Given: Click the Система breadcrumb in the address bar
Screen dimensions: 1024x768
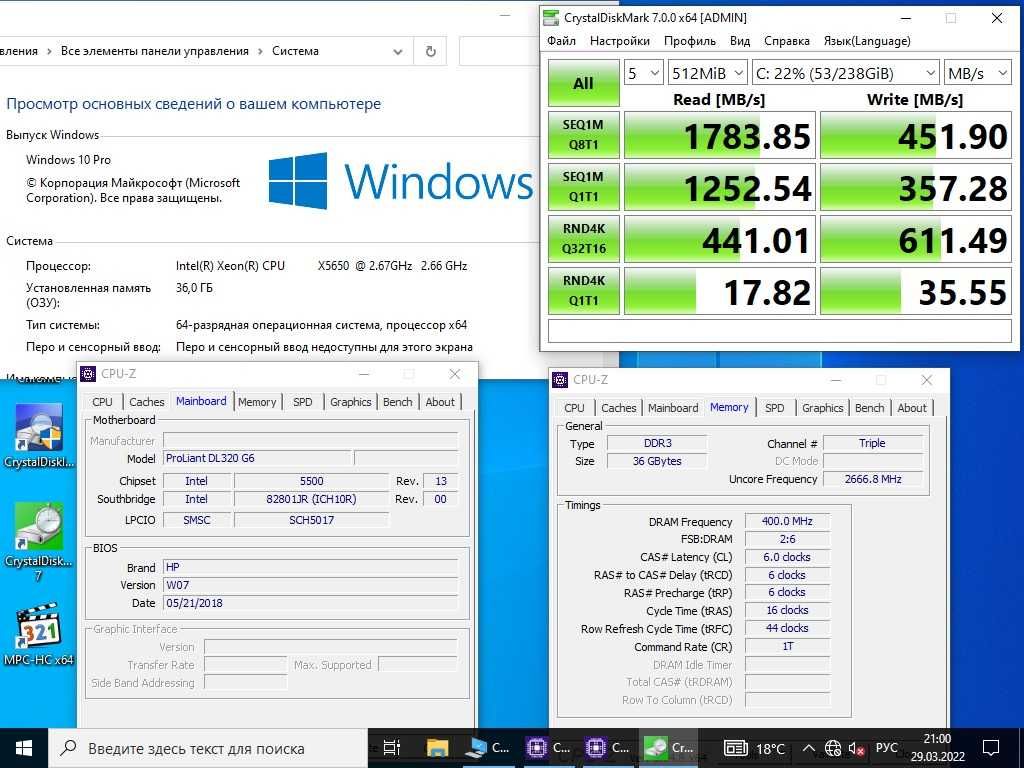Looking at the screenshot, I should (295, 51).
